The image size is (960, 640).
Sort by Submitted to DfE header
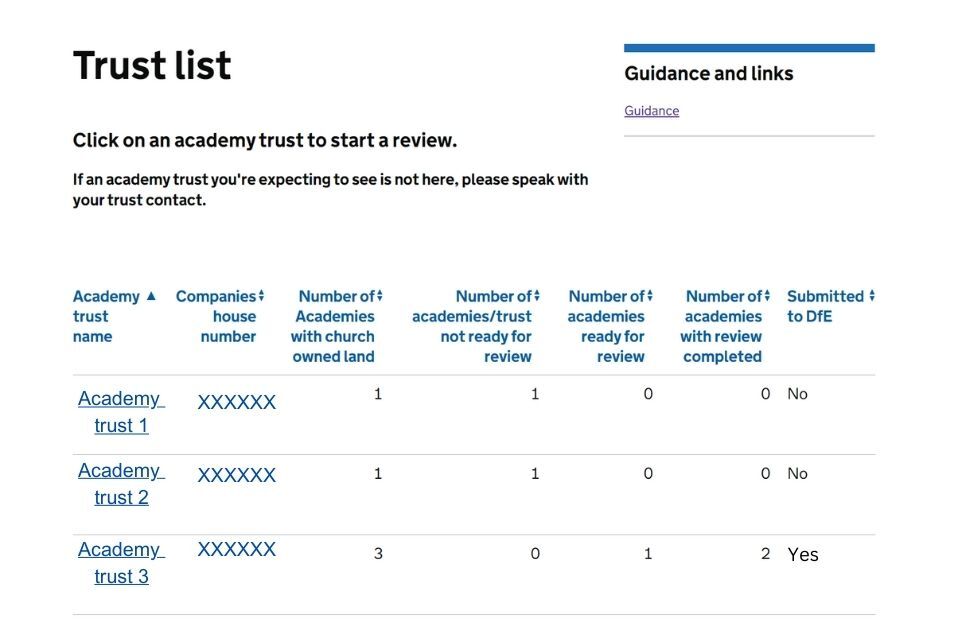tap(824, 306)
